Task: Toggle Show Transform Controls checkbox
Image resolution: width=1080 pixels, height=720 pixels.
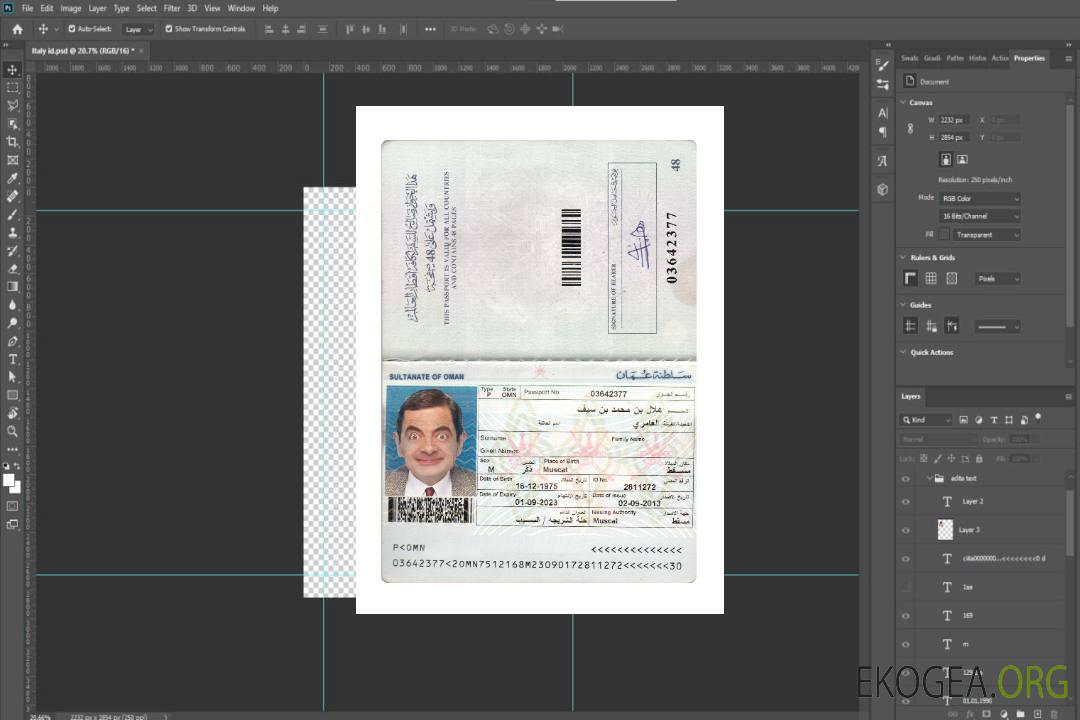Action: (169, 29)
